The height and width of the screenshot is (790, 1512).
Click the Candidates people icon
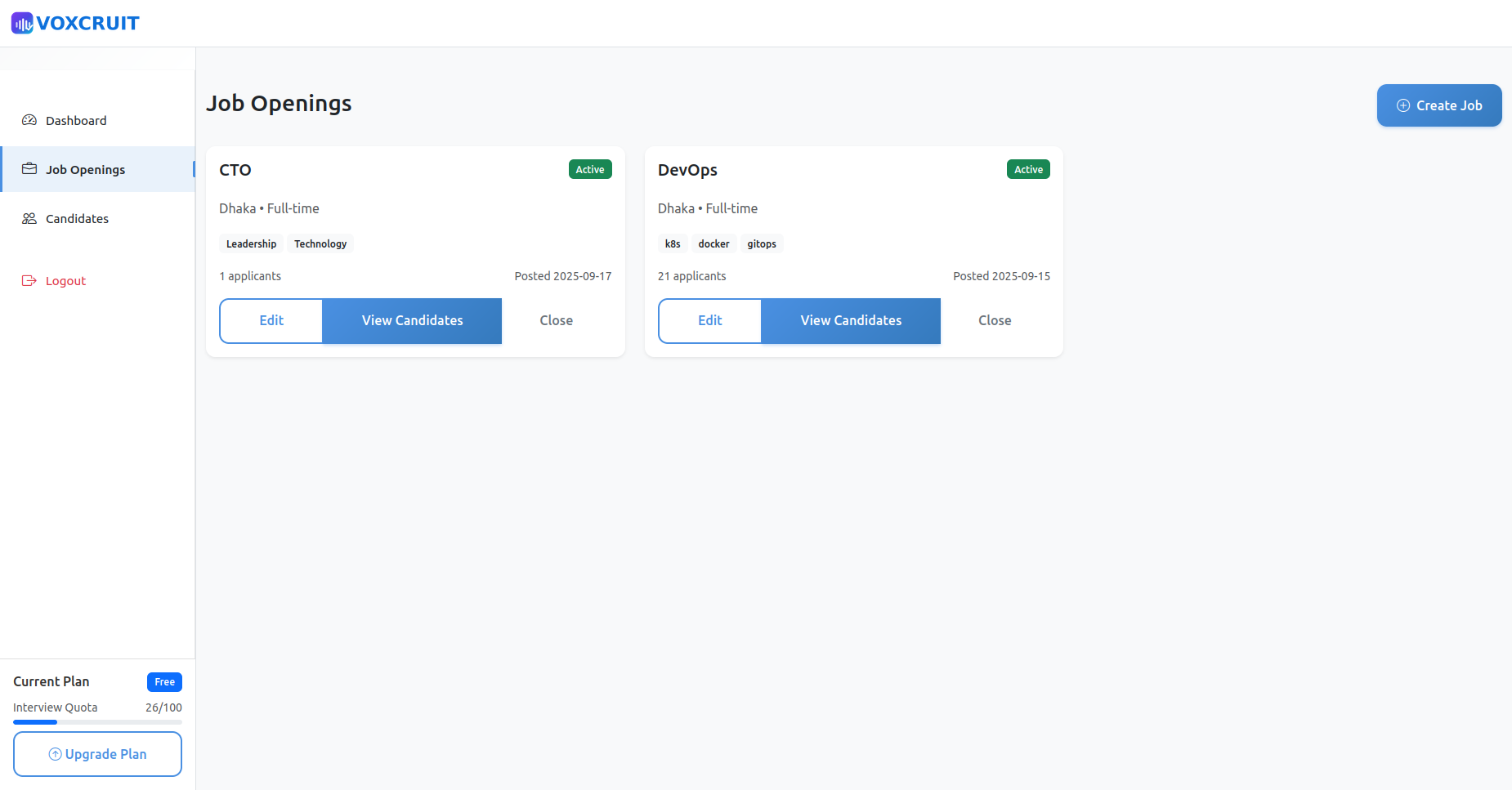29,218
